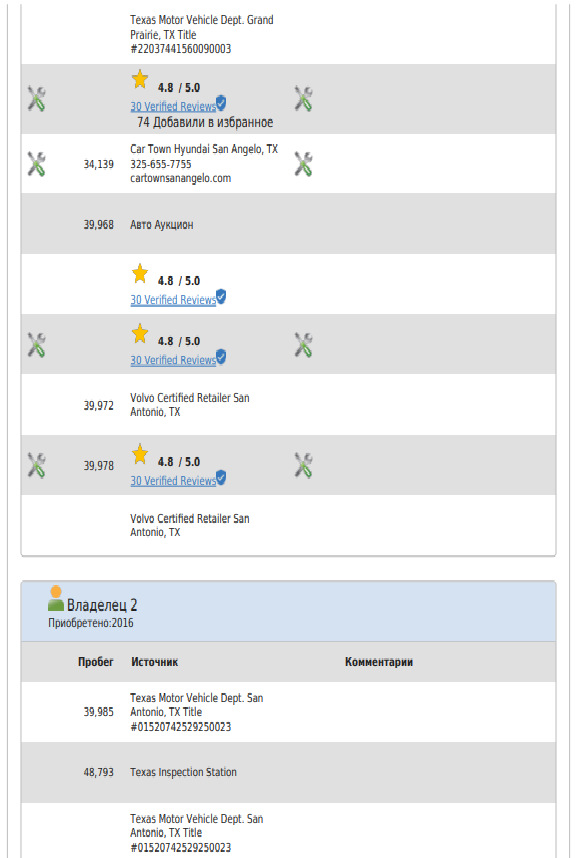Click the Пробег column header

pyautogui.click(x=96, y=662)
